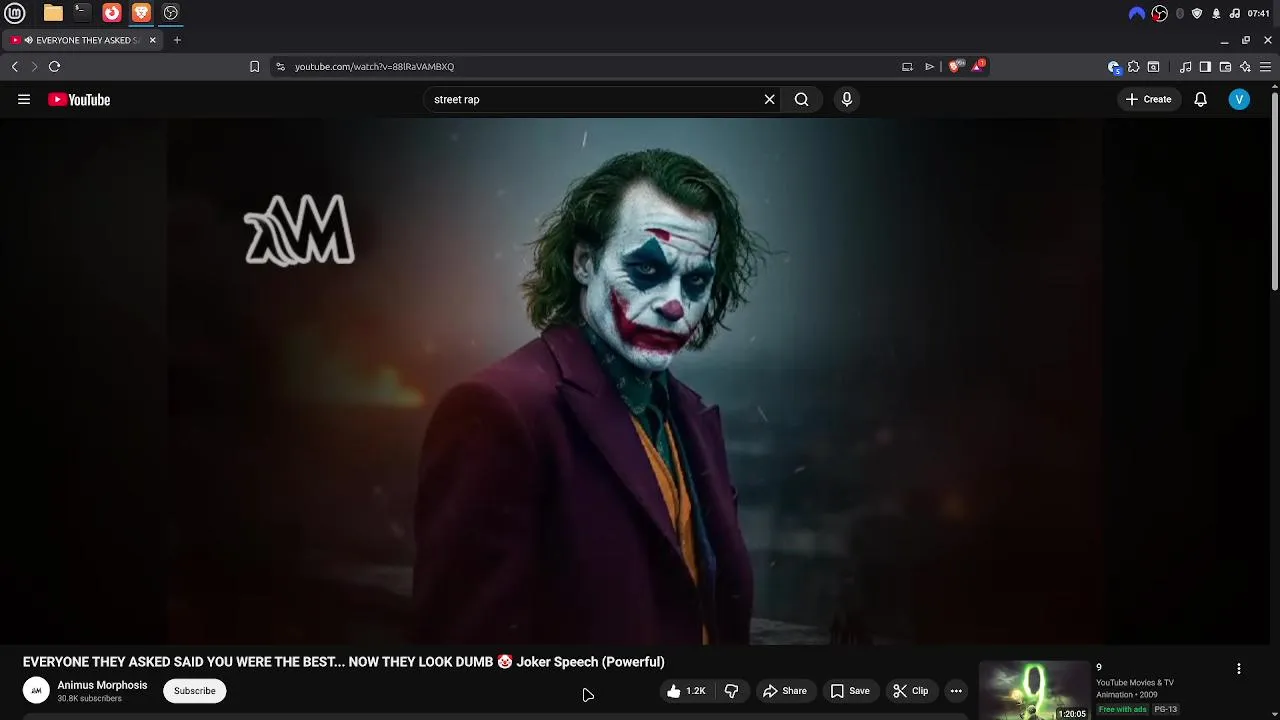Viewport: 1280px width, 720px height.
Task: Go back to the previous page
Action: coord(15,67)
